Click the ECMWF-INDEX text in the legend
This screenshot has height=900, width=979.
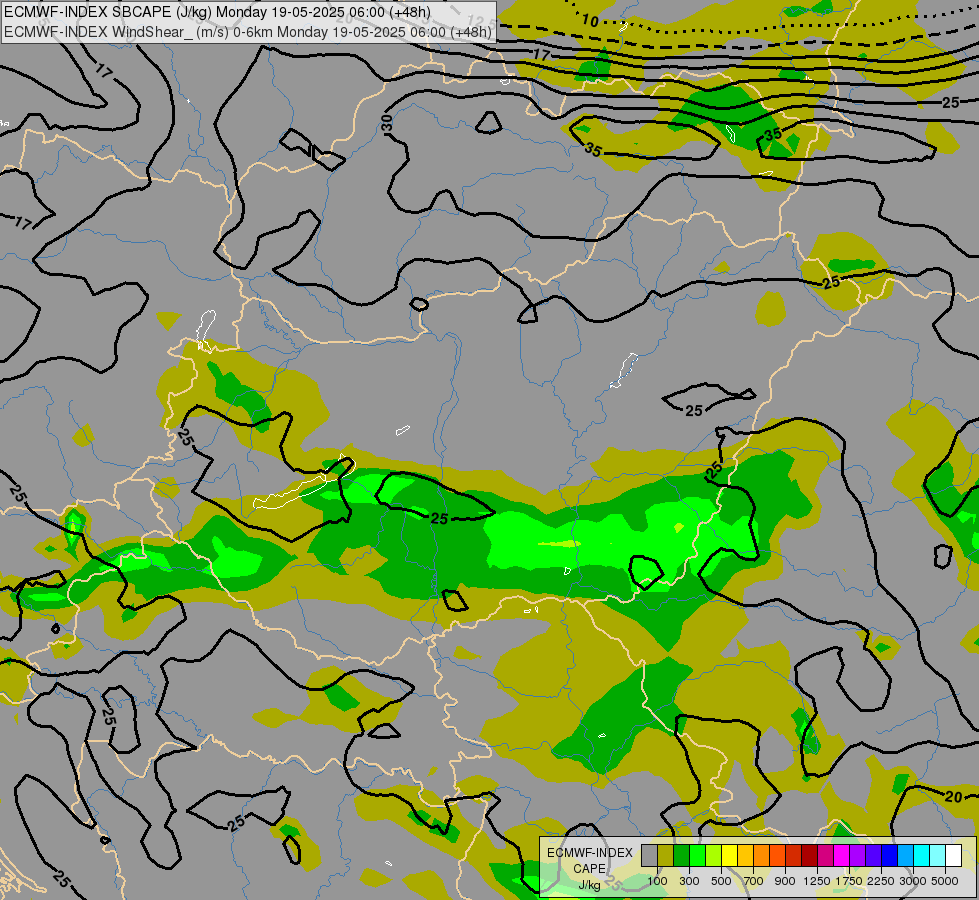click(x=590, y=853)
